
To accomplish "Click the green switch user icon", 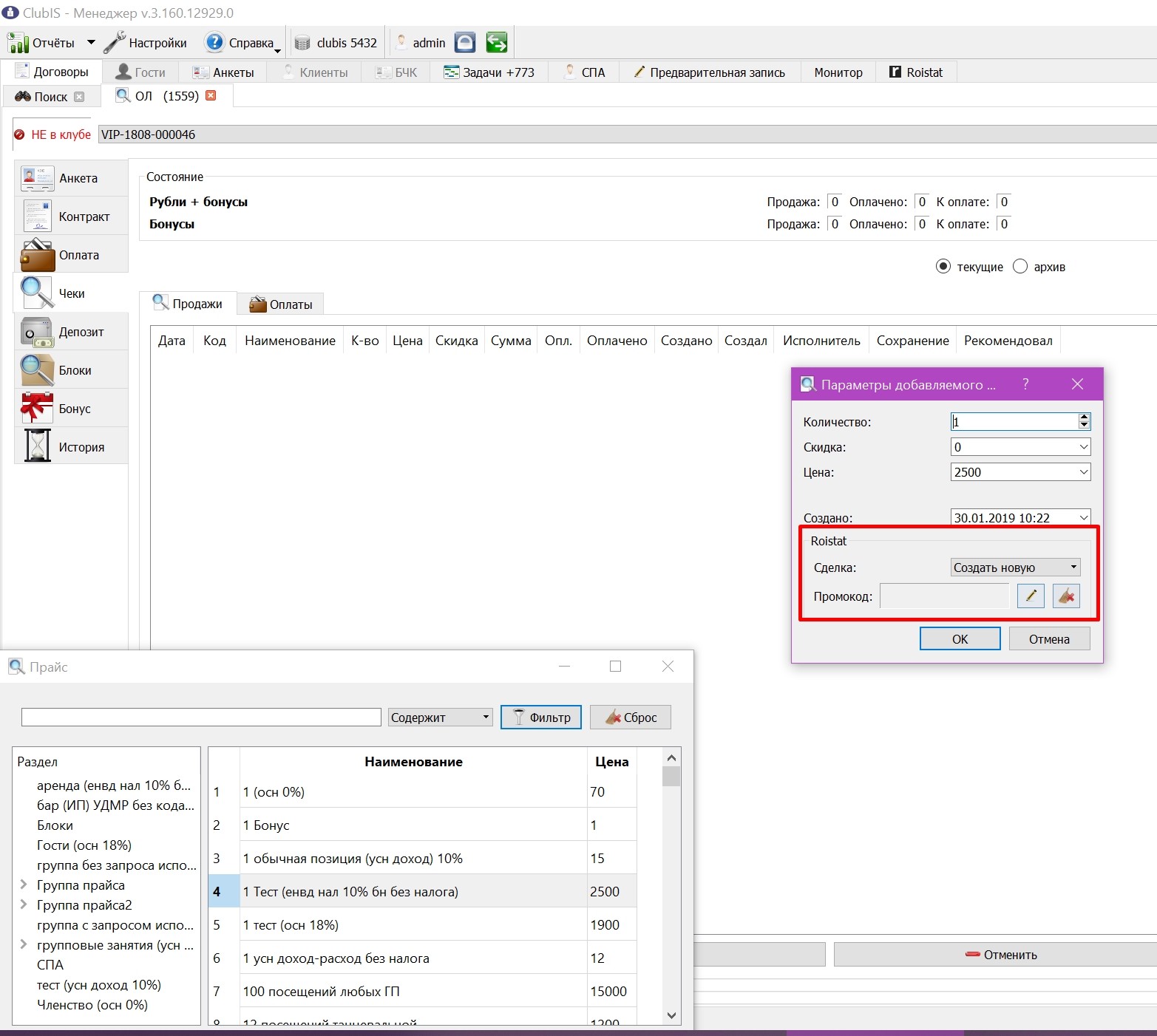I will pyautogui.click(x=497, y=43).
